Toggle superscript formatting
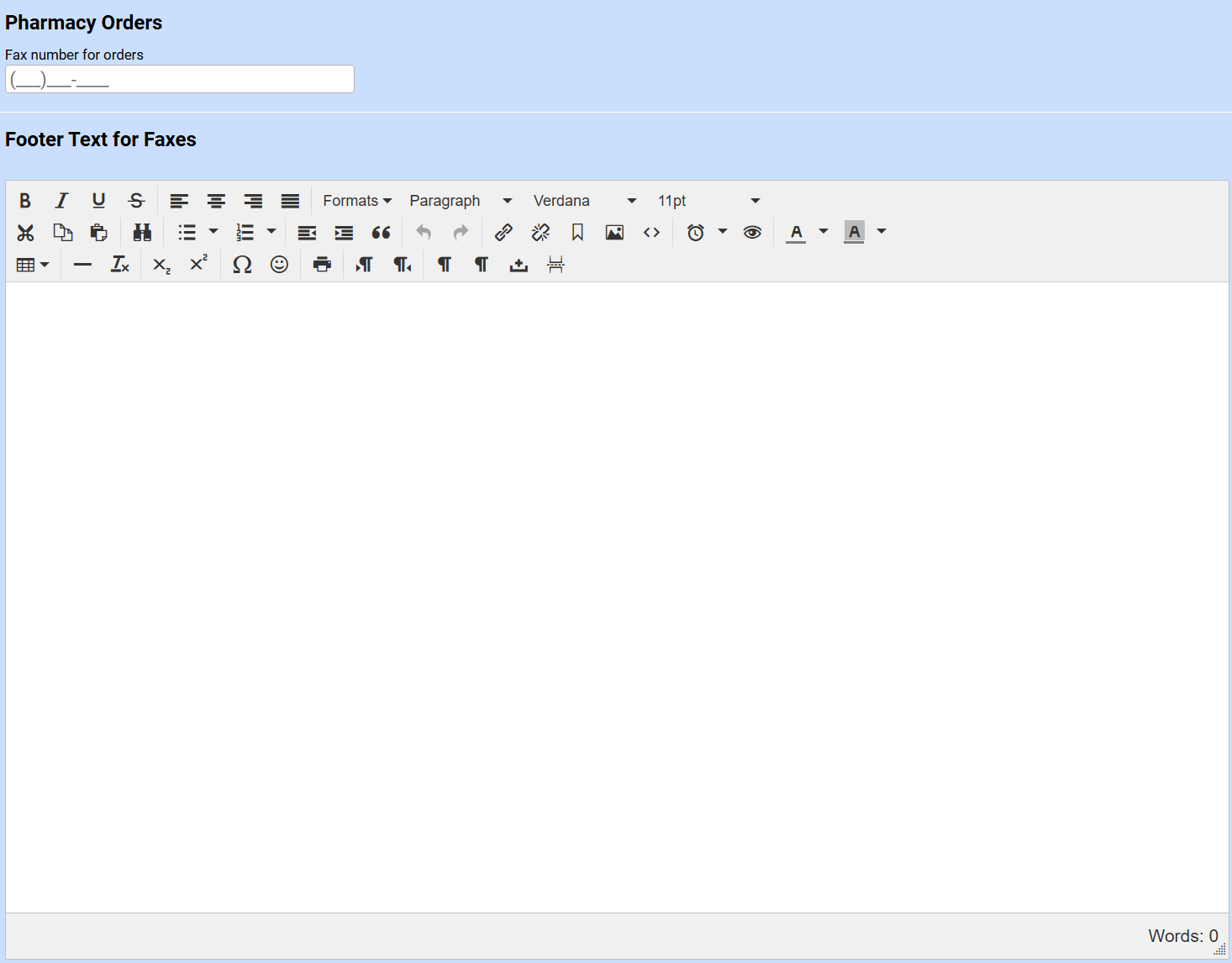The image size is (1232, 963). point(198,265)
